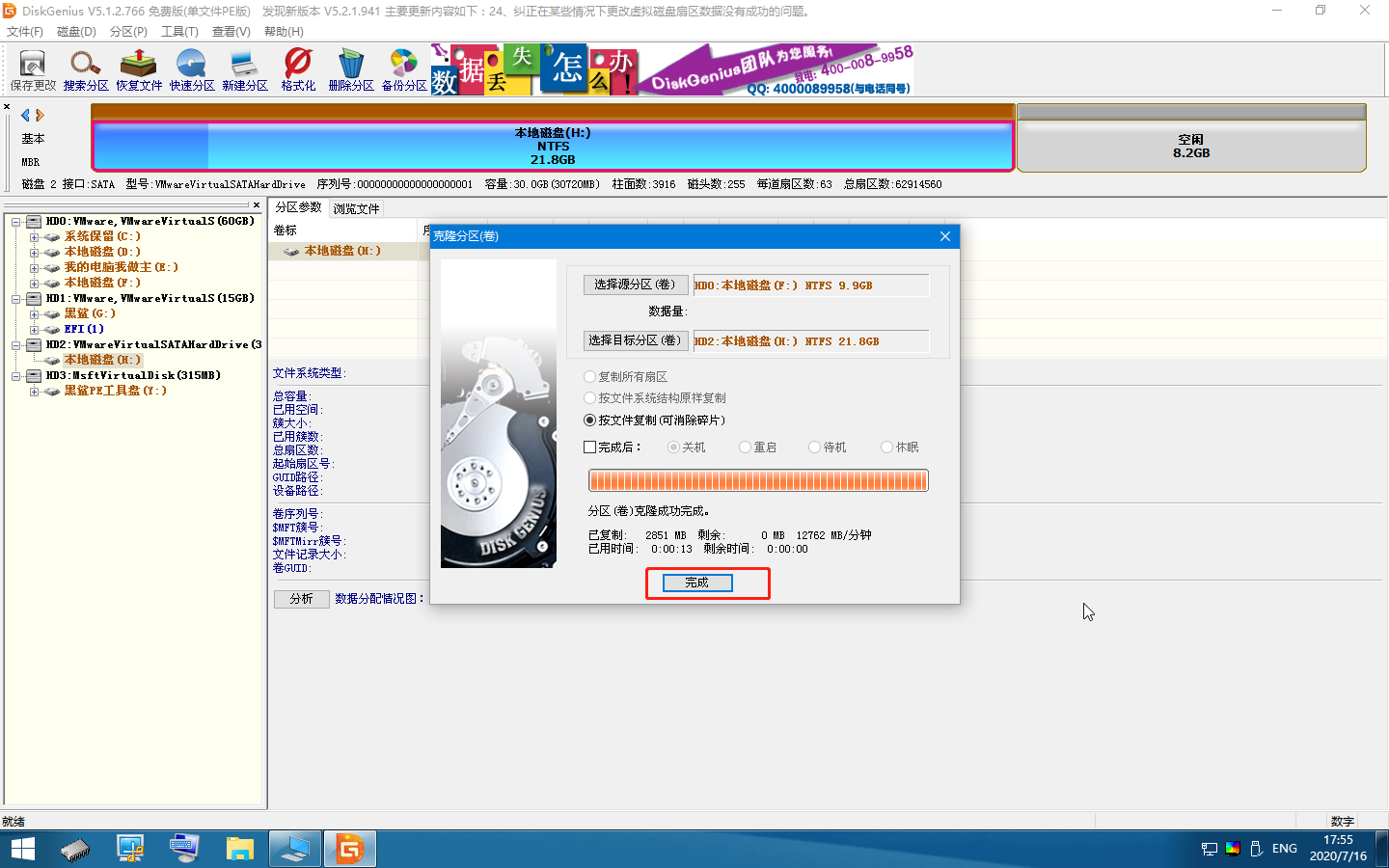Launch the 恢复文件 file recovery tool
The image size is (1389, 868).
pyautogui.click(x=139, y=70)
